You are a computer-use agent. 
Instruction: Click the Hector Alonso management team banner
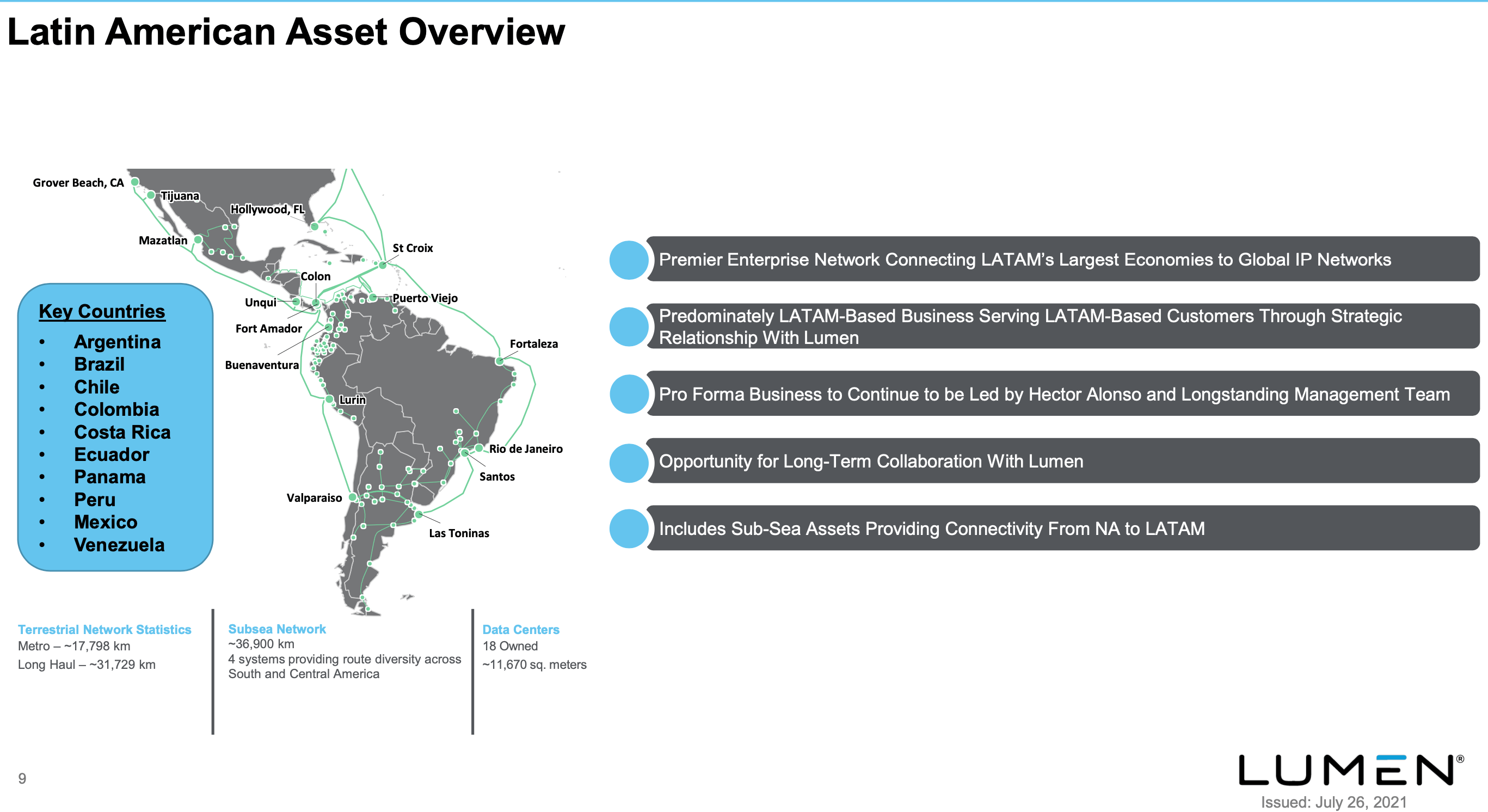click(x=1063, y=393)
